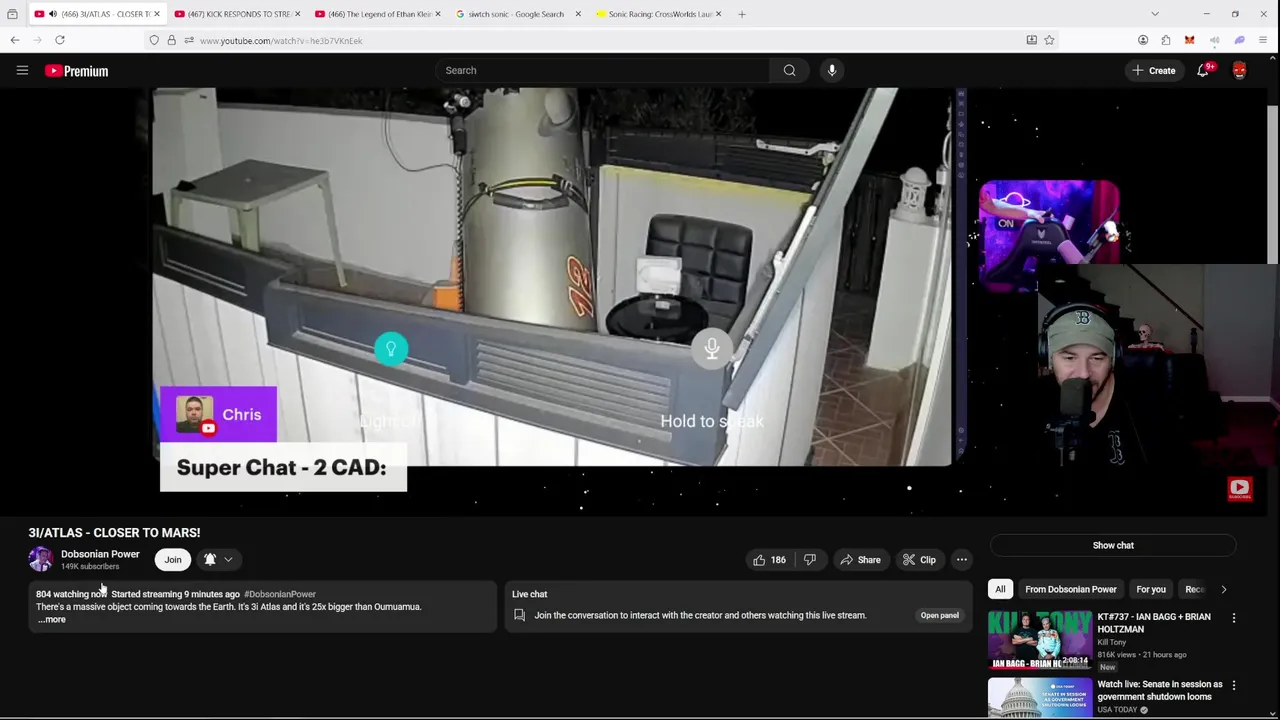The width and height of the screenshot is (1280, 720).
Task: Open the Create menu
Action: pyautogui.click(x=1153, y=70)
